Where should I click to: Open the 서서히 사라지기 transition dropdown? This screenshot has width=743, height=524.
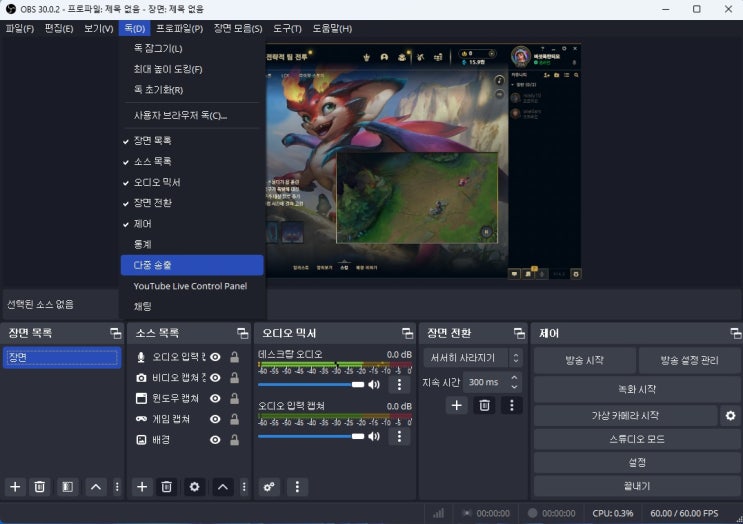point(472,358)
